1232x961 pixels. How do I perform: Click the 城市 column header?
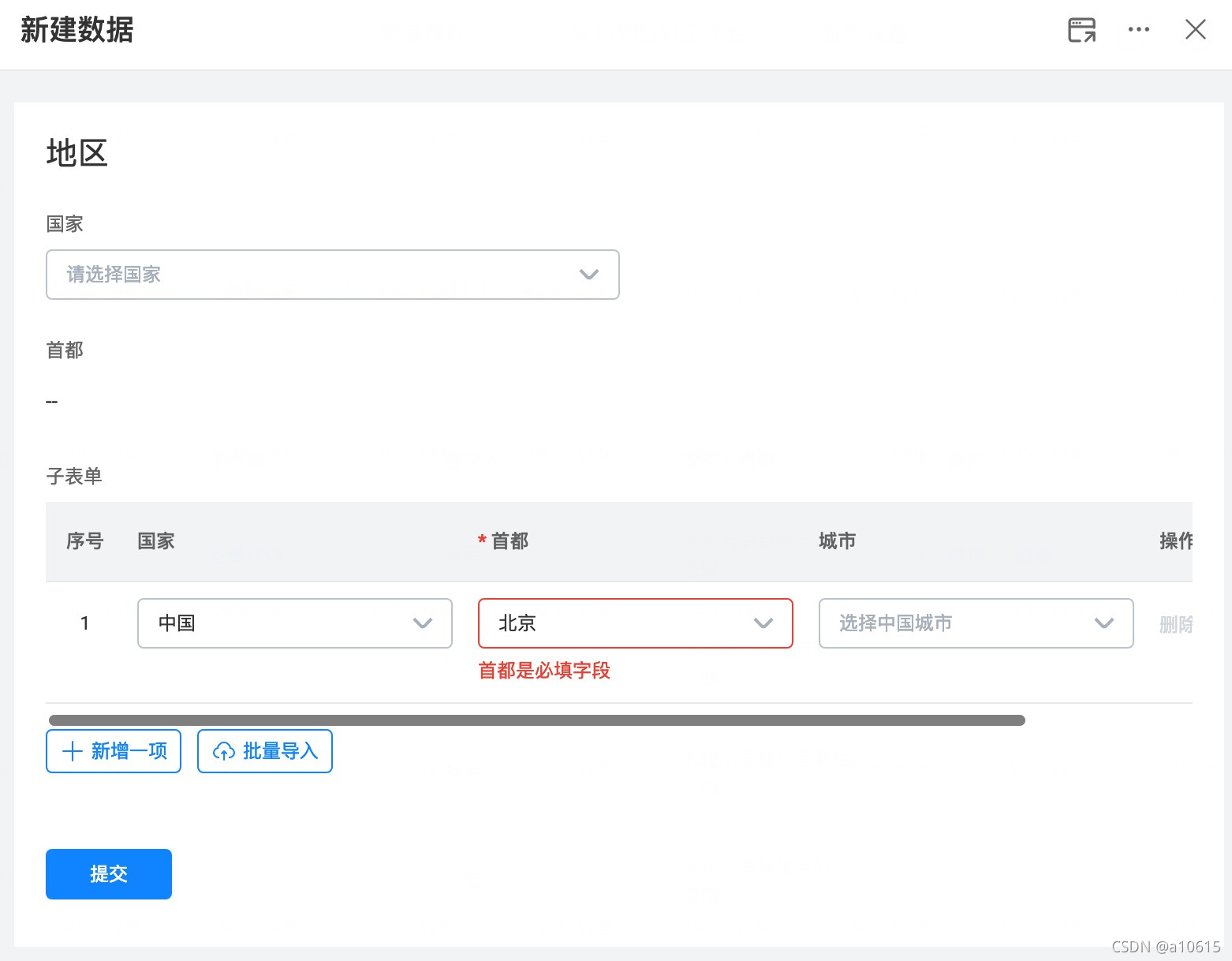pyautogui.click(x=838, y=541)
